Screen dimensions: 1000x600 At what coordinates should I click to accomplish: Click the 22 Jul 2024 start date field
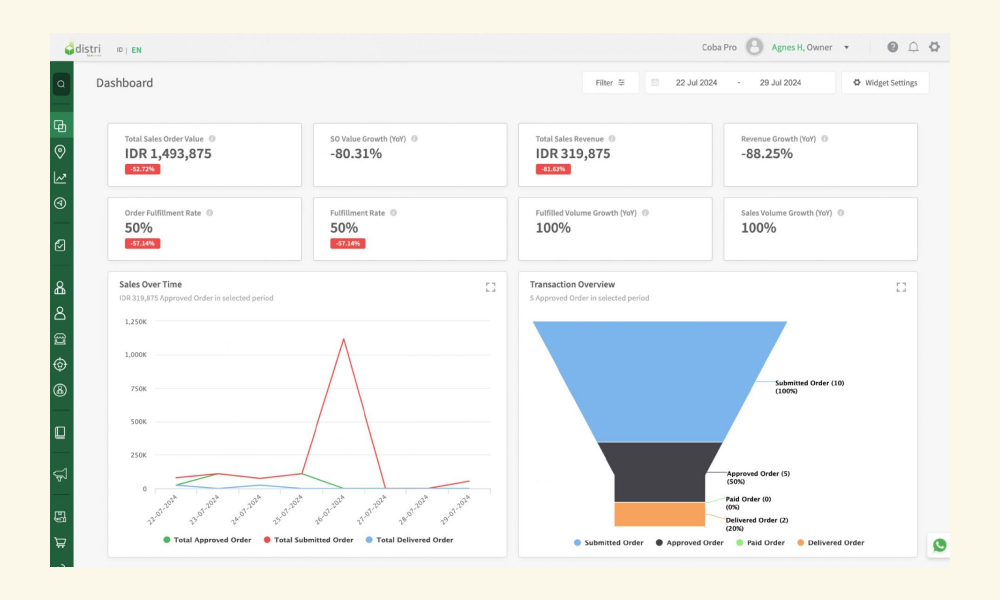pyautogui.click(x=696, y=83)
